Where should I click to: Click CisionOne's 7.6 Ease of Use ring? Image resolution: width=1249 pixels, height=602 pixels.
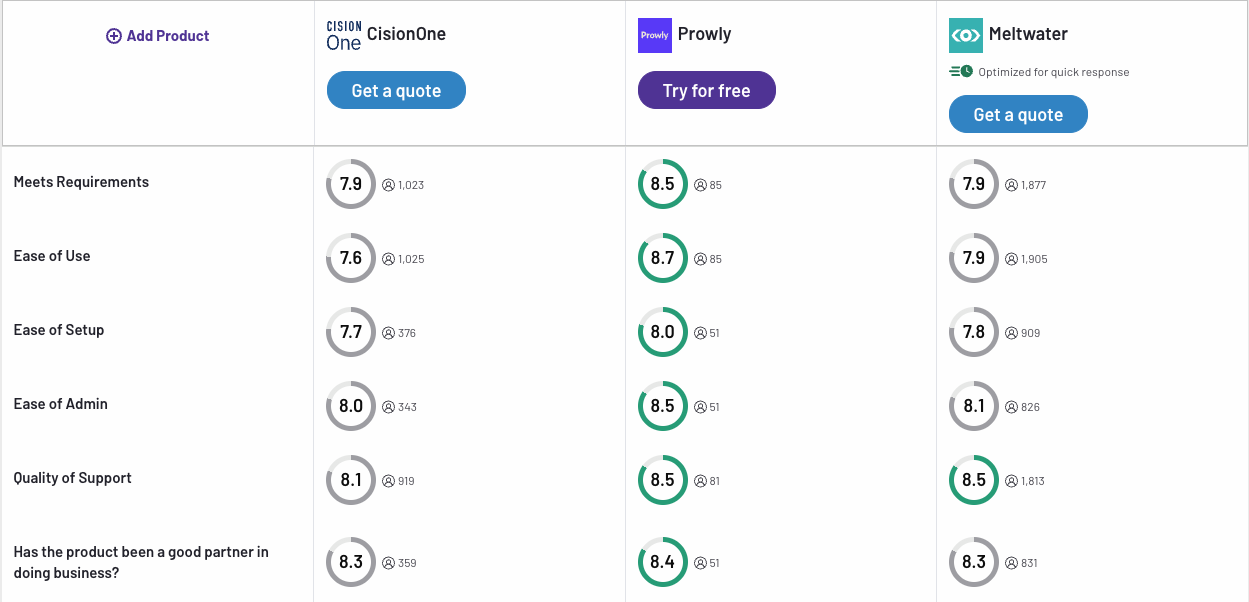351,258
